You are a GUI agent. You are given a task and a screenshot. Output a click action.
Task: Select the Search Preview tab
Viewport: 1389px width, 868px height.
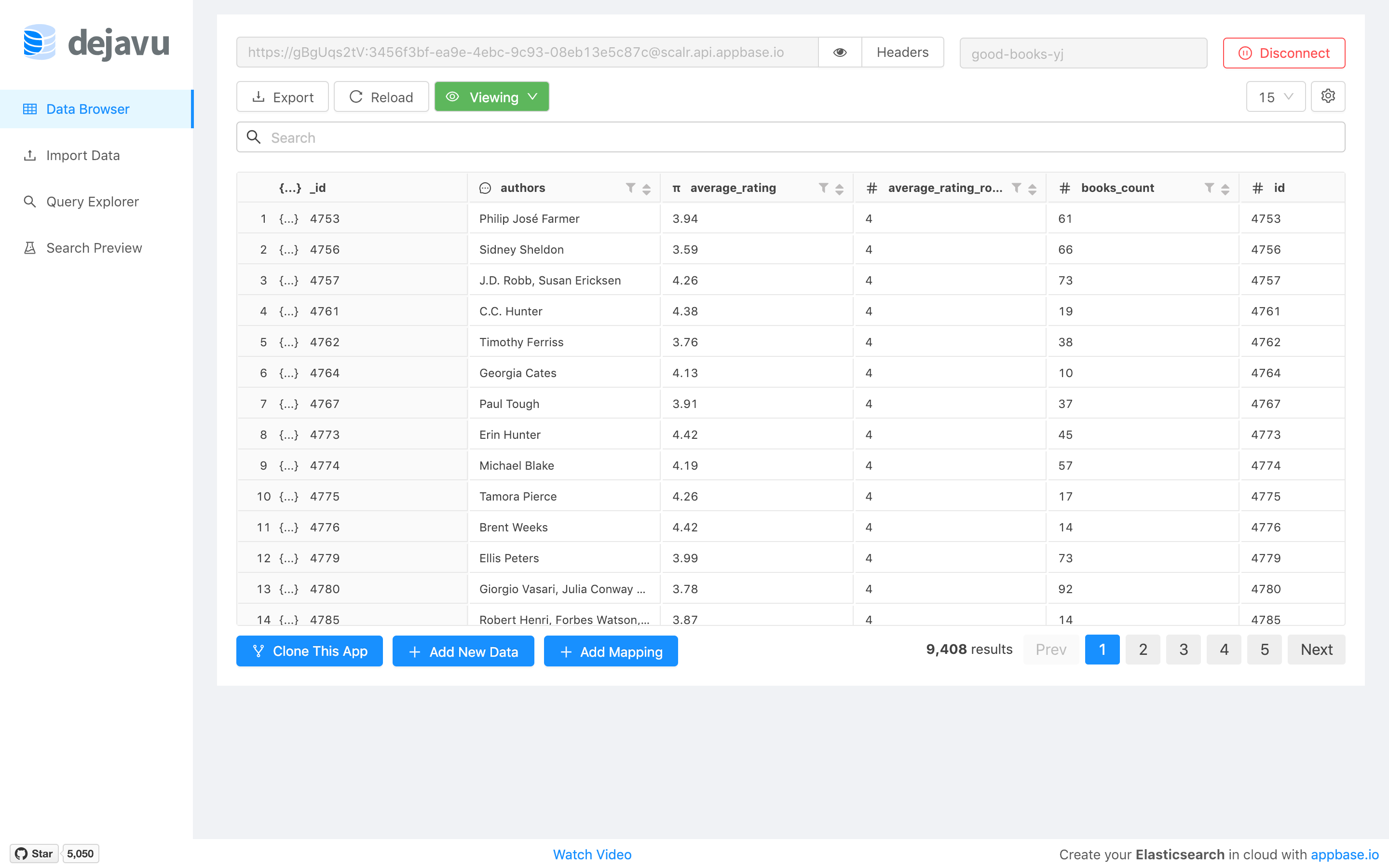click(93, 247)
